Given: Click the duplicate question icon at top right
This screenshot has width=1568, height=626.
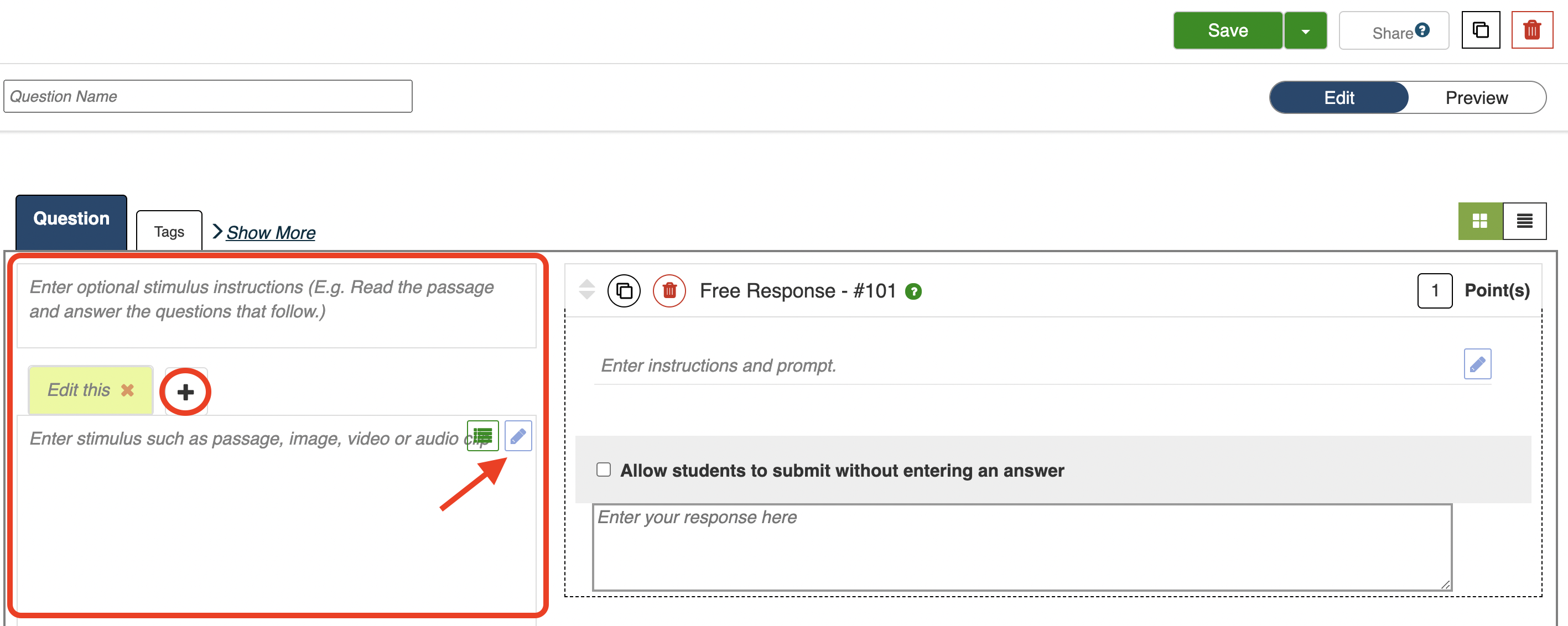Looking at the screenshot, I should click(1481, 30).
